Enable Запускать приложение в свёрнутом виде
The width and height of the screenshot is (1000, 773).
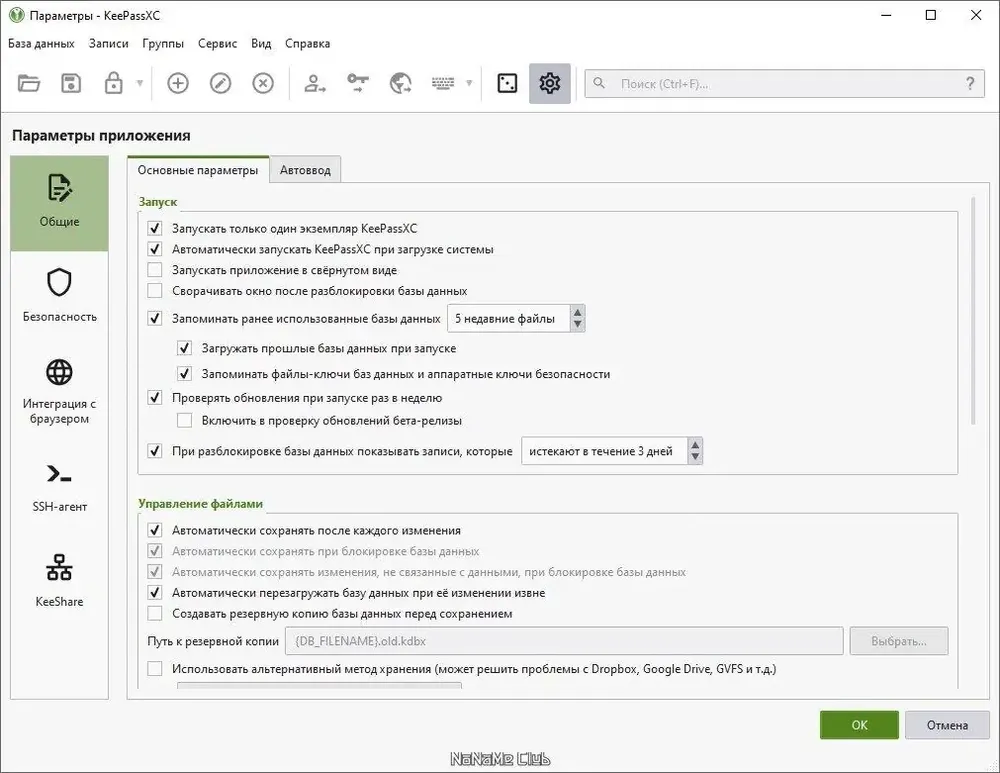pyautogui.click(x=155, y=270)
